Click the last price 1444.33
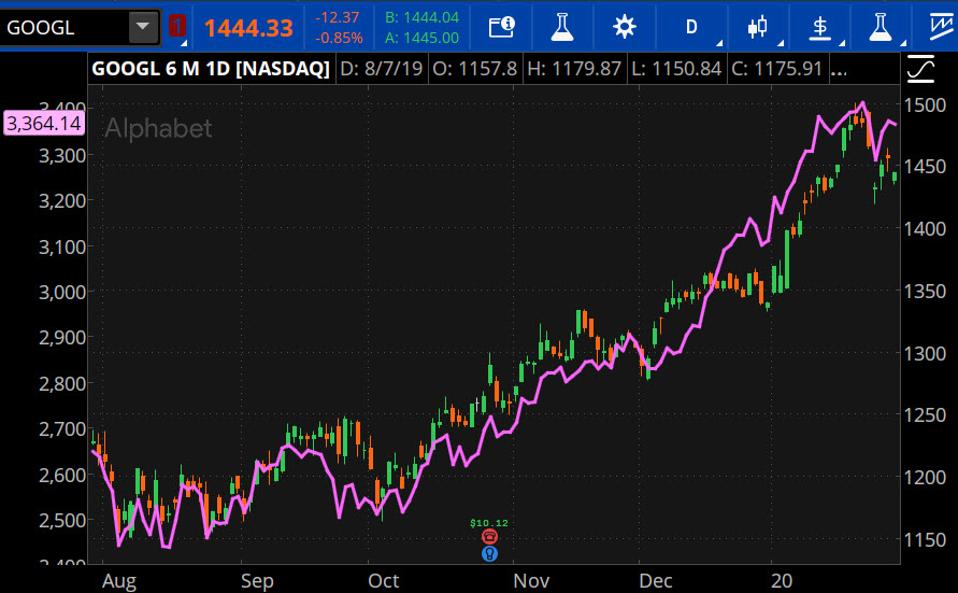 click(248, 28)
